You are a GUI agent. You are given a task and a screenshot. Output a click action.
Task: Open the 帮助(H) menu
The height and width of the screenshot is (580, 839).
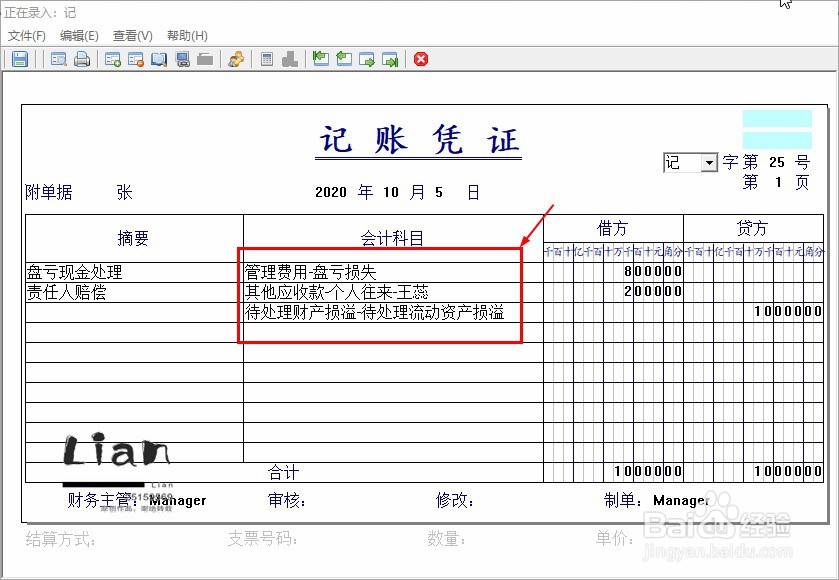click(x=187, y=36)
